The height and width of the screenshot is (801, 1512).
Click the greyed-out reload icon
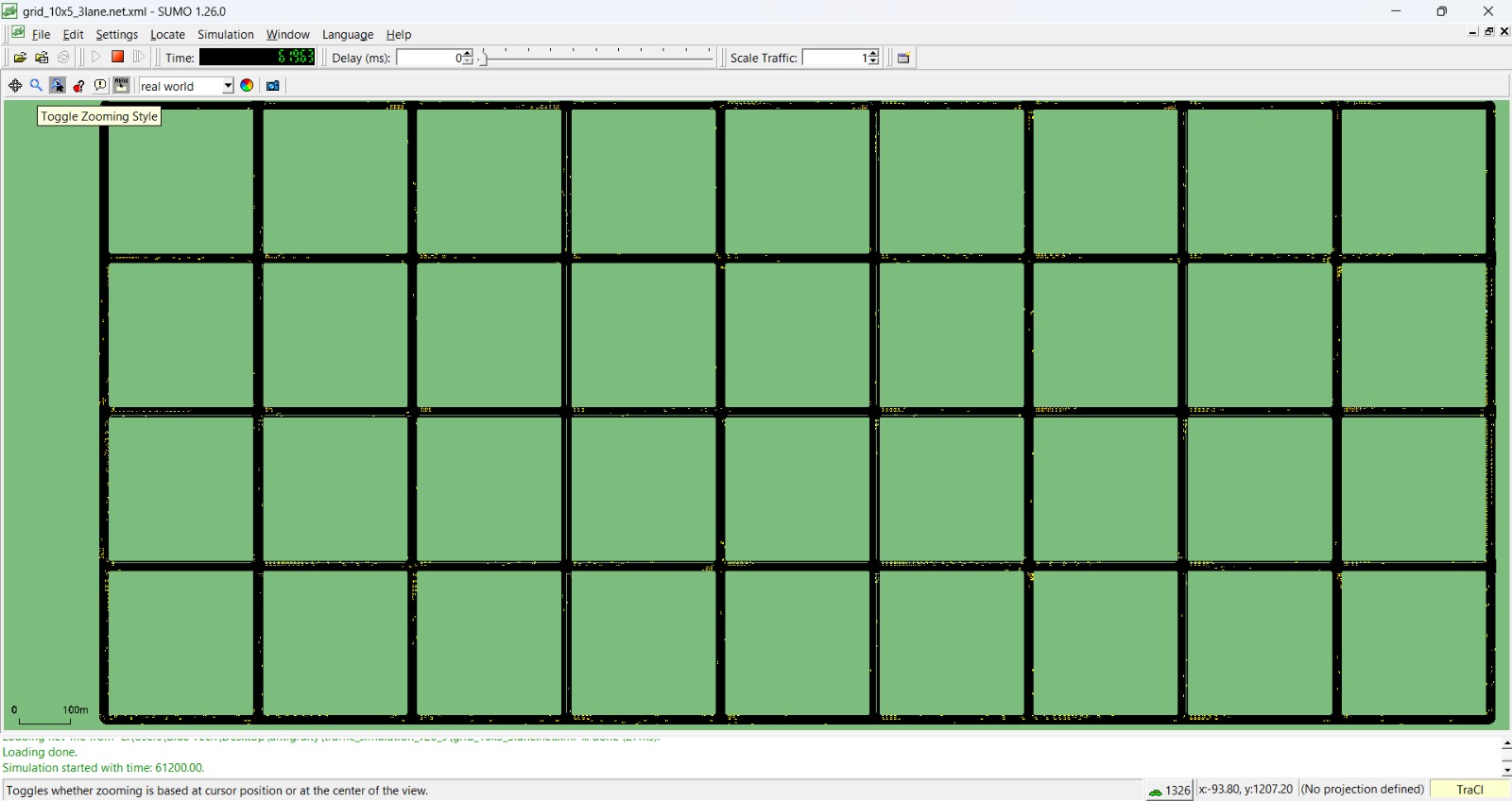(x=63, y=58)
